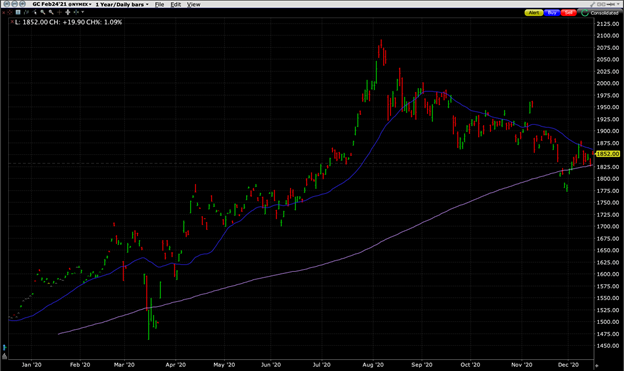Click the yellow 1852.00 current price tag
This screenshot has height=371, width=624.
607,154
